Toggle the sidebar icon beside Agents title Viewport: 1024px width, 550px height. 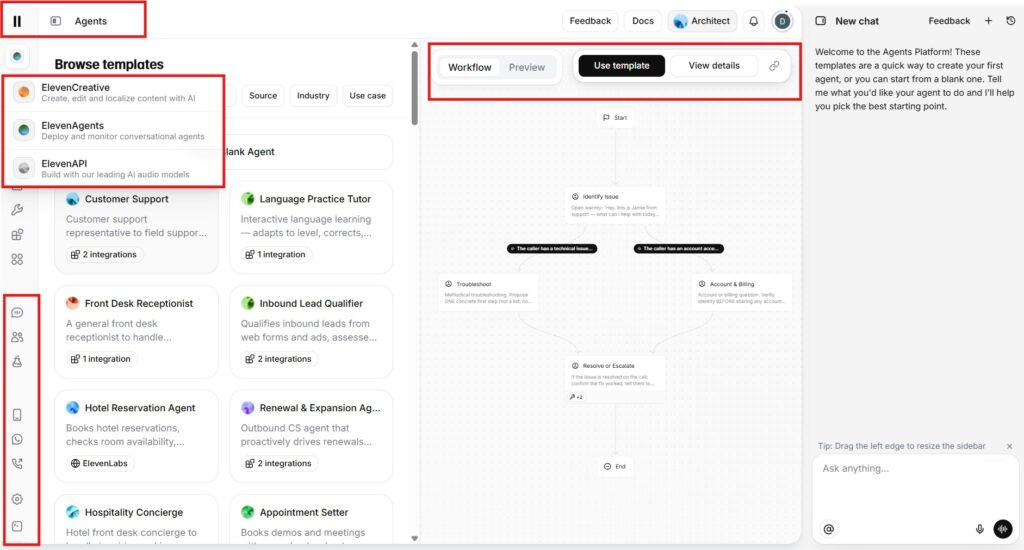[56, 21]
